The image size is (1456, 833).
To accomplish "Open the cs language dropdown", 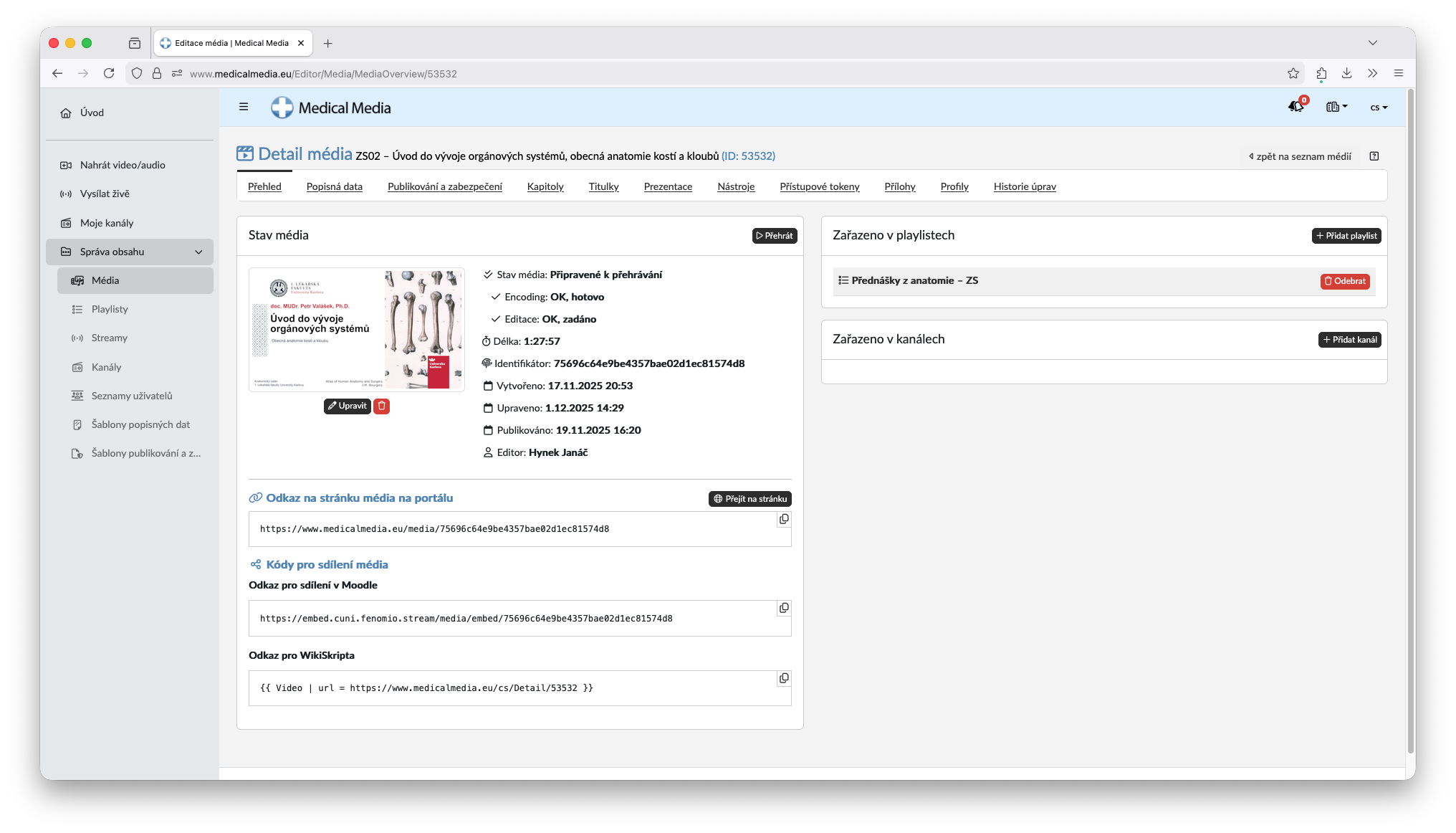I will pyautogui.click(x=1379, y=108).
